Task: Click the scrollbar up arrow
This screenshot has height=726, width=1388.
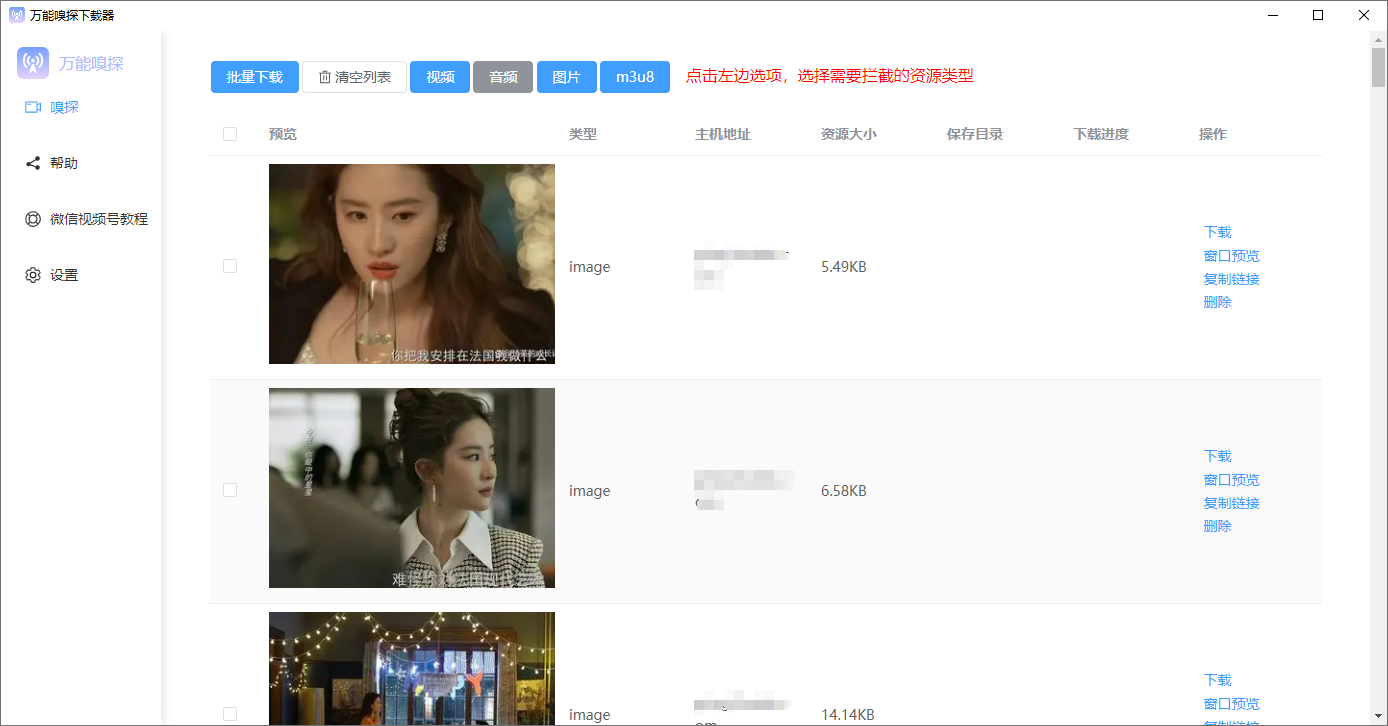Action: tap(1378, 38)
